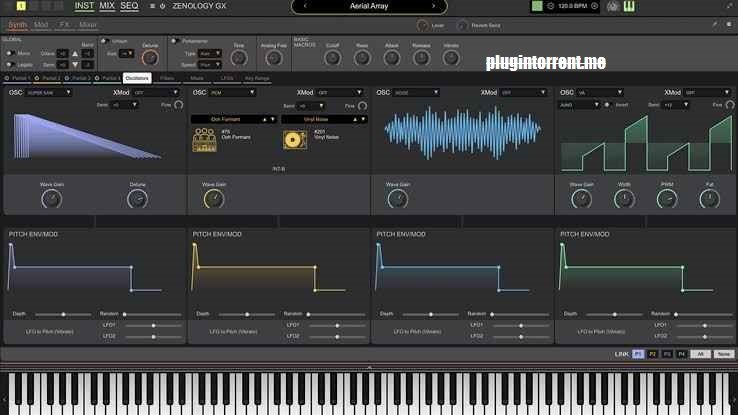Image resolution: width=738 pixels, height=415 pixels.
Task: Click LINK All button
Action: click(x=700, y=354)
